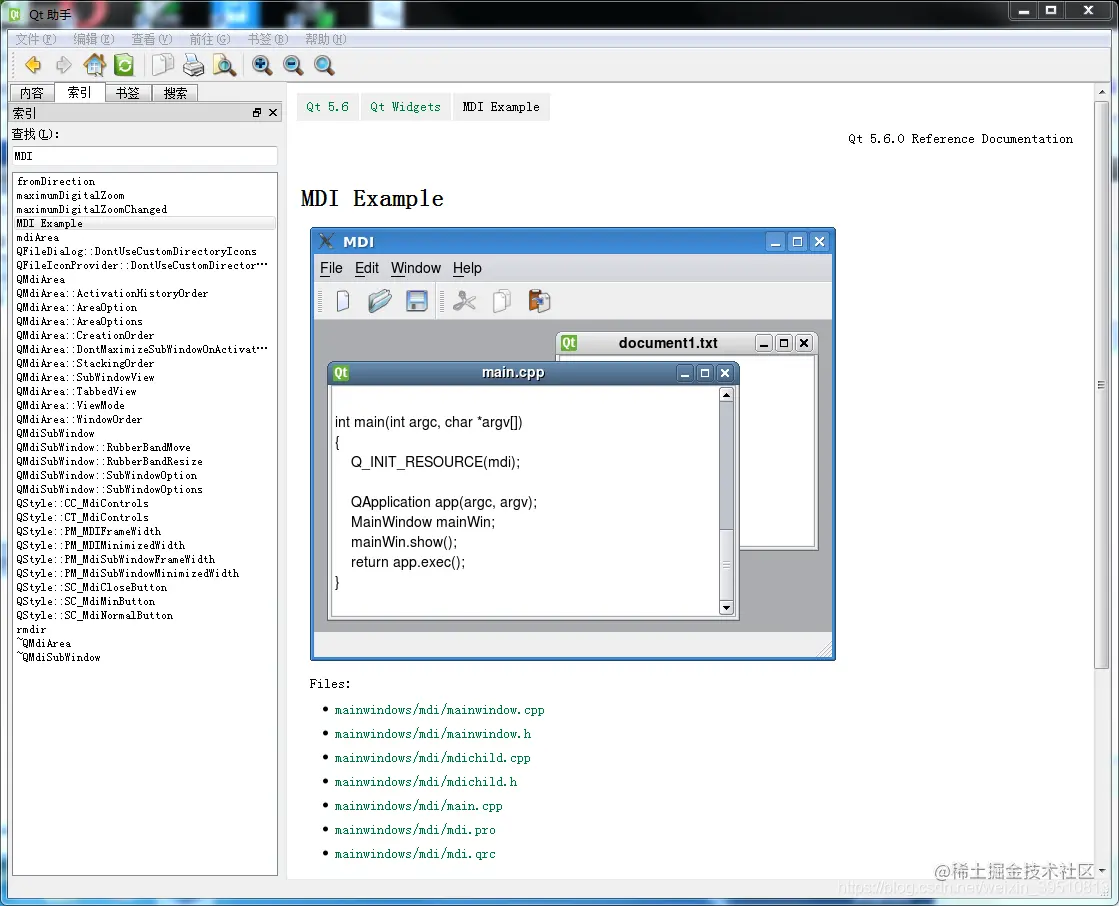Open mainwindows/mdi/mdi.pro link
1119x906 pixels.
tap(415, 830)
